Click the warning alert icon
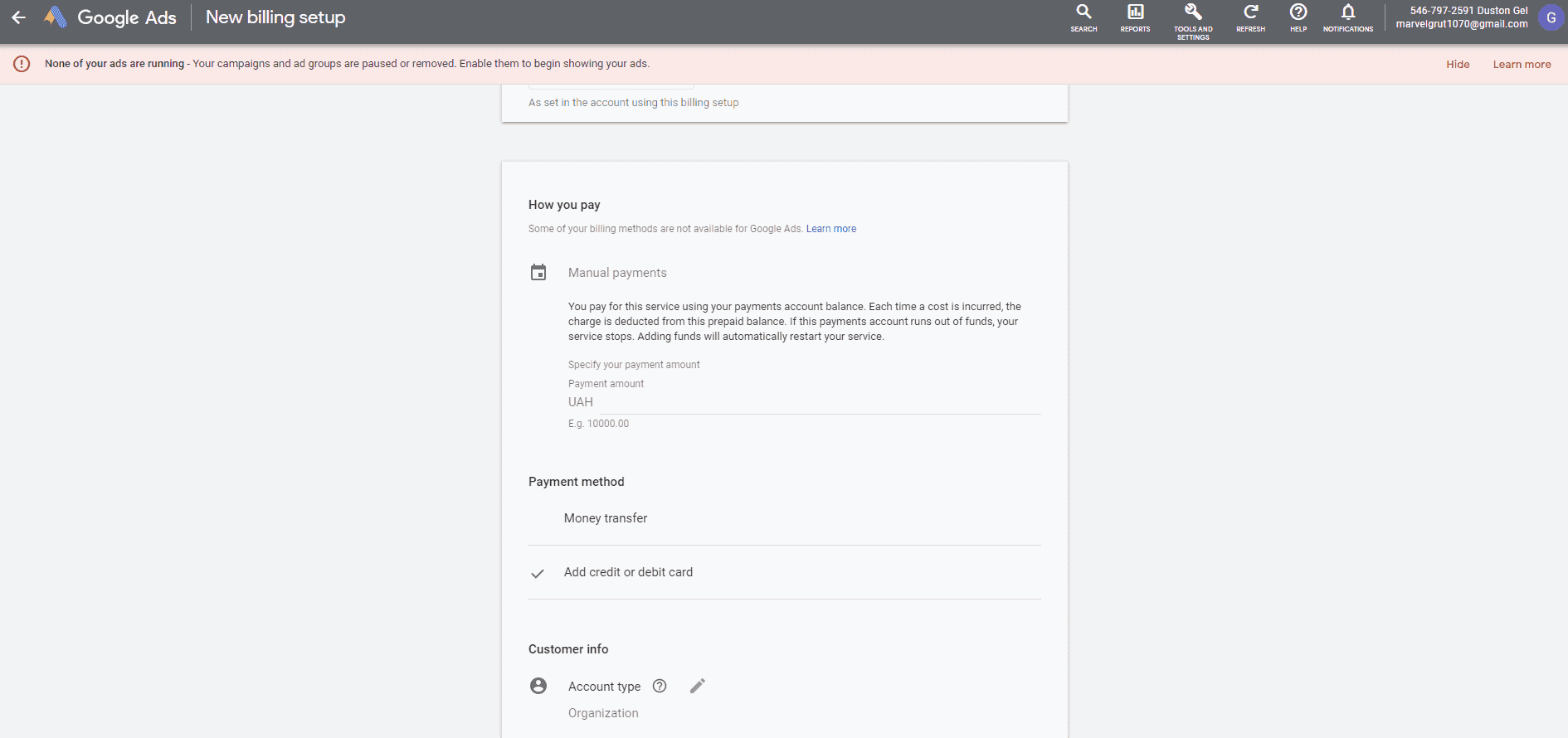Screen dimensions: 1568x738 click(x=22, y=64)
